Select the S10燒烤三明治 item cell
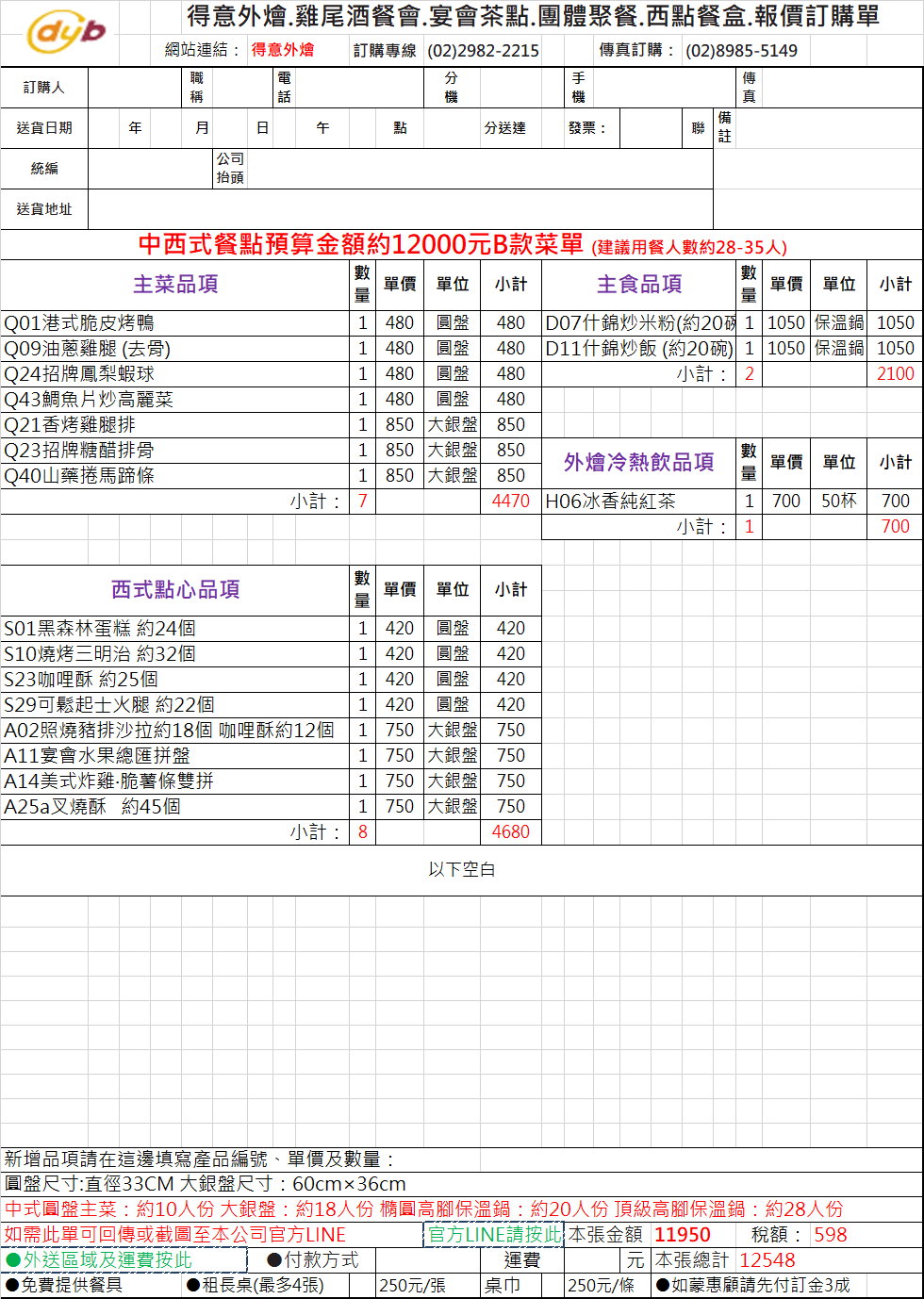This screenshot has height=1299, width=924. pos(174,654)
